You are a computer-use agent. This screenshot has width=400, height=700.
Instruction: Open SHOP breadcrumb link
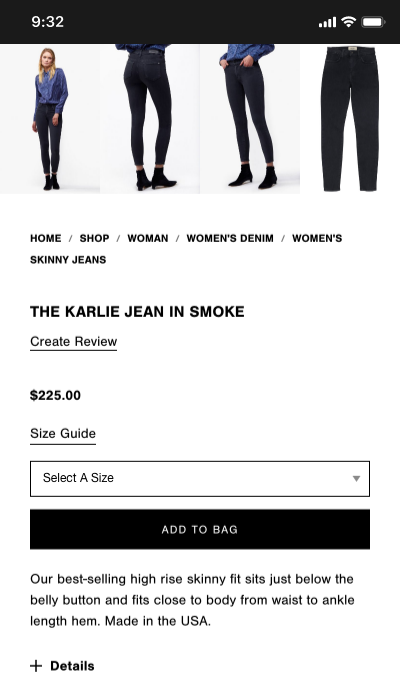94,238
